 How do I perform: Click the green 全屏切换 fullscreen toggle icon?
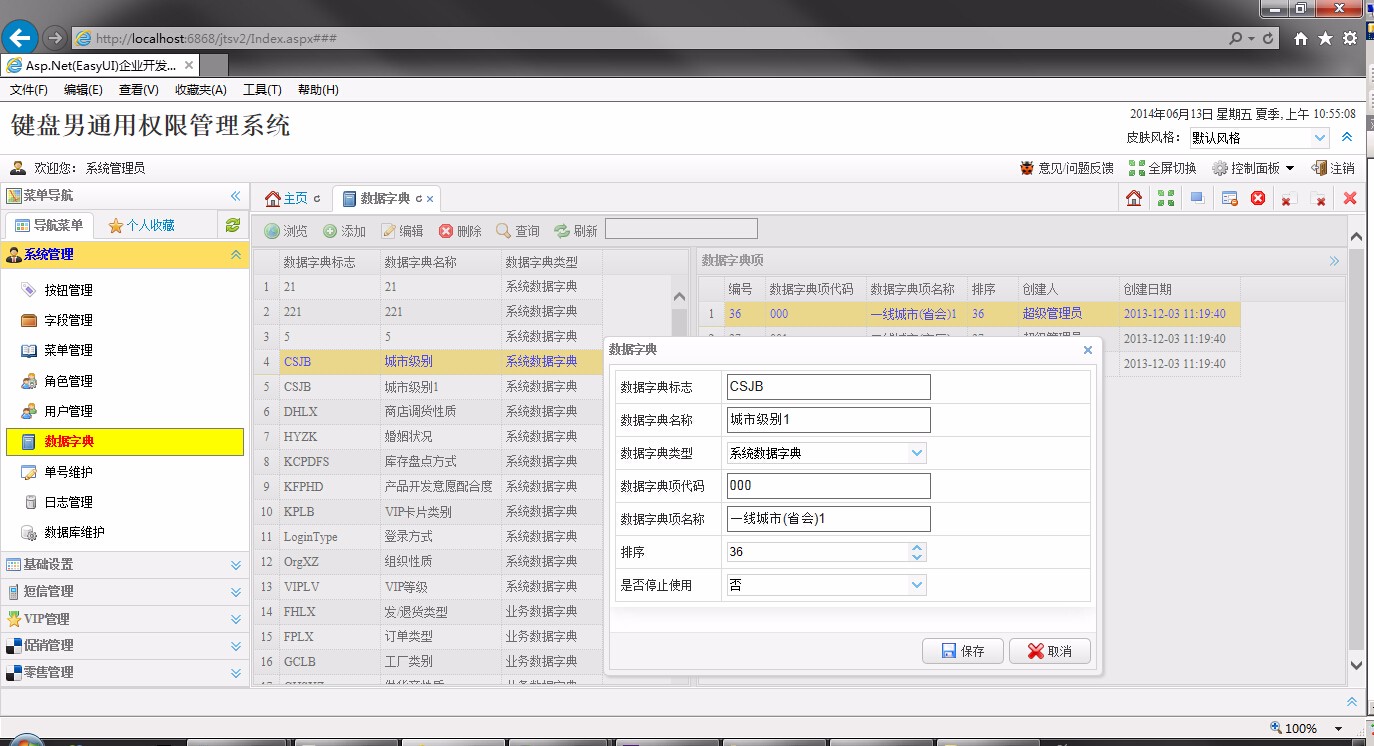point(1136,167)
